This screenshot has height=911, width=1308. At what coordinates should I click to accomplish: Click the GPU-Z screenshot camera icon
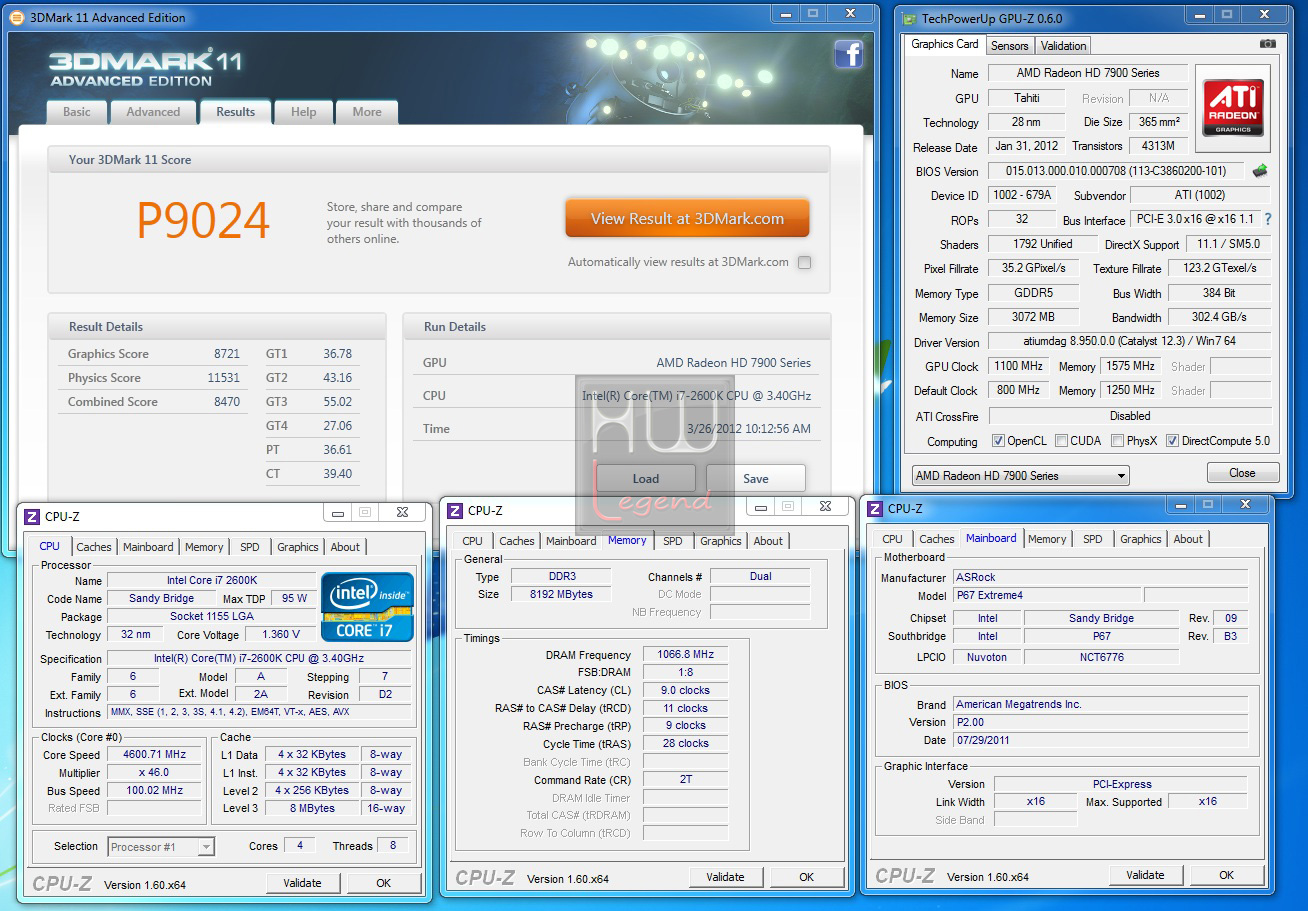click(x=1268, y=44)
